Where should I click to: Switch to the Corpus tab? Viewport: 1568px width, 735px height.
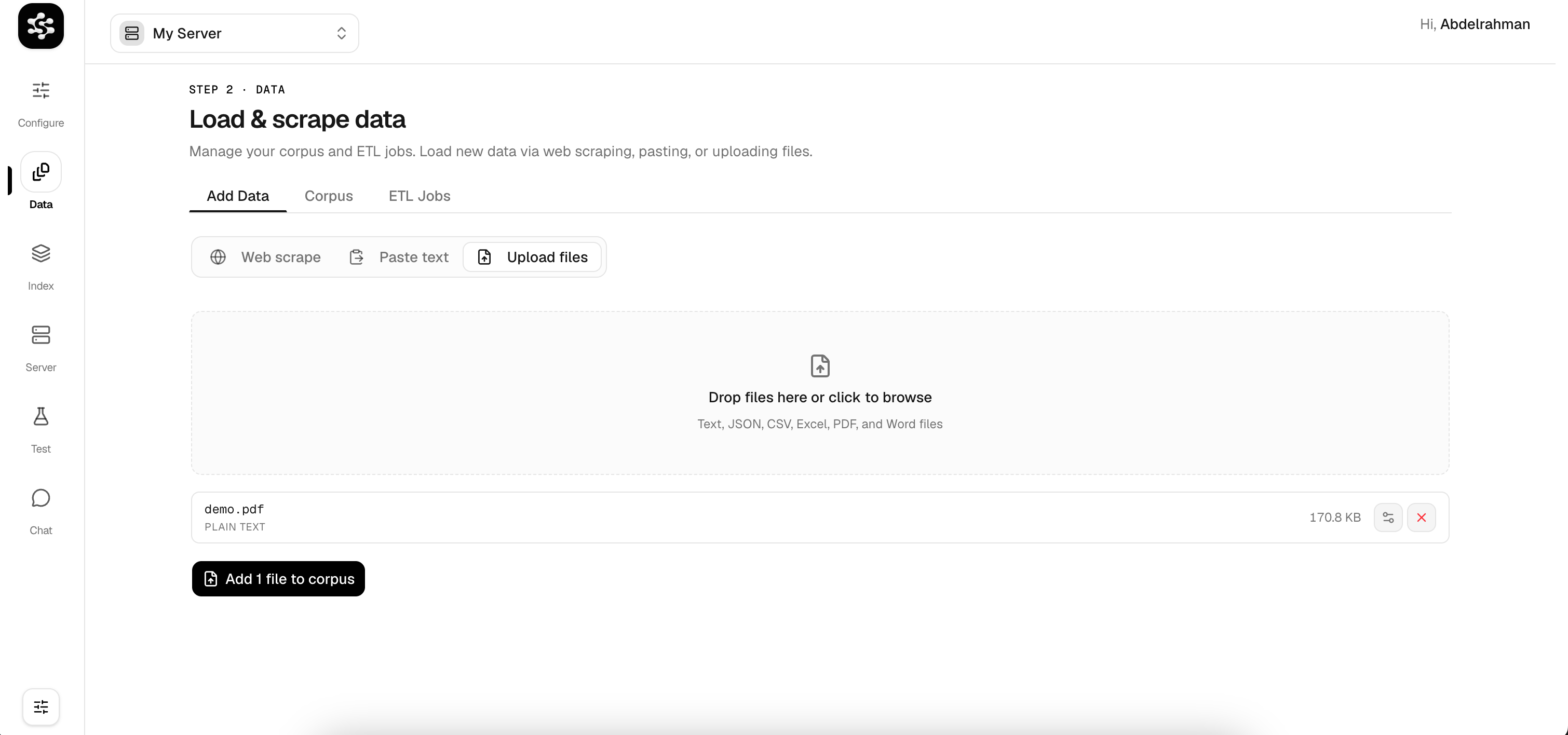(x=329, y=196)
